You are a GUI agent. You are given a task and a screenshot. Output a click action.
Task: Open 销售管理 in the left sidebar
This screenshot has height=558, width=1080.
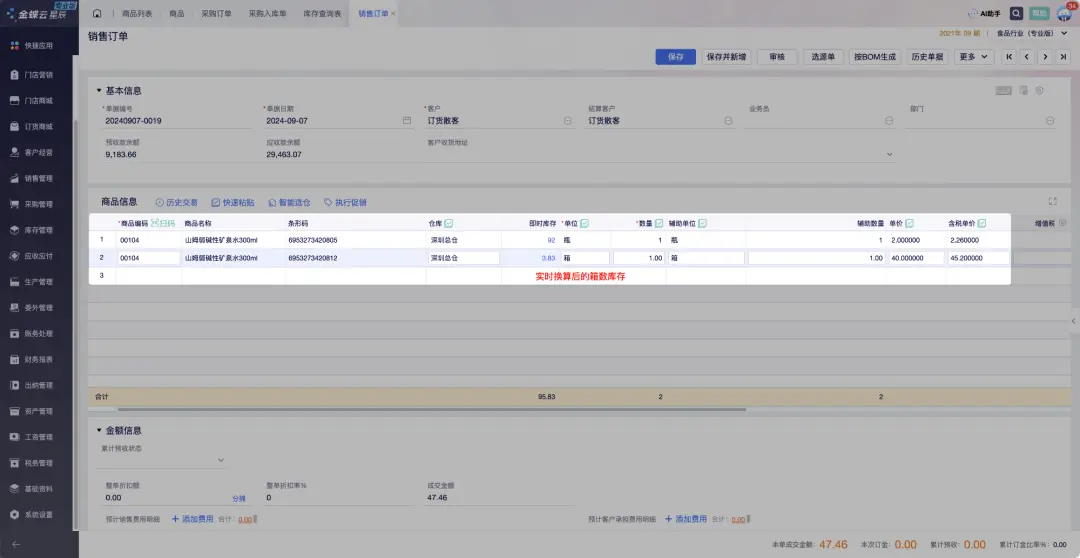pyautogui.click(x=38, y=178)
